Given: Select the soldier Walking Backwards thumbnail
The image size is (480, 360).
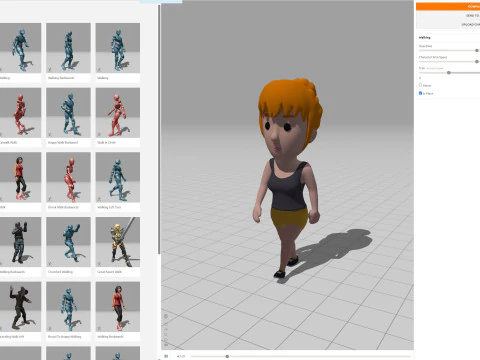Looking at the screenshot, I should tap(20, 242).
